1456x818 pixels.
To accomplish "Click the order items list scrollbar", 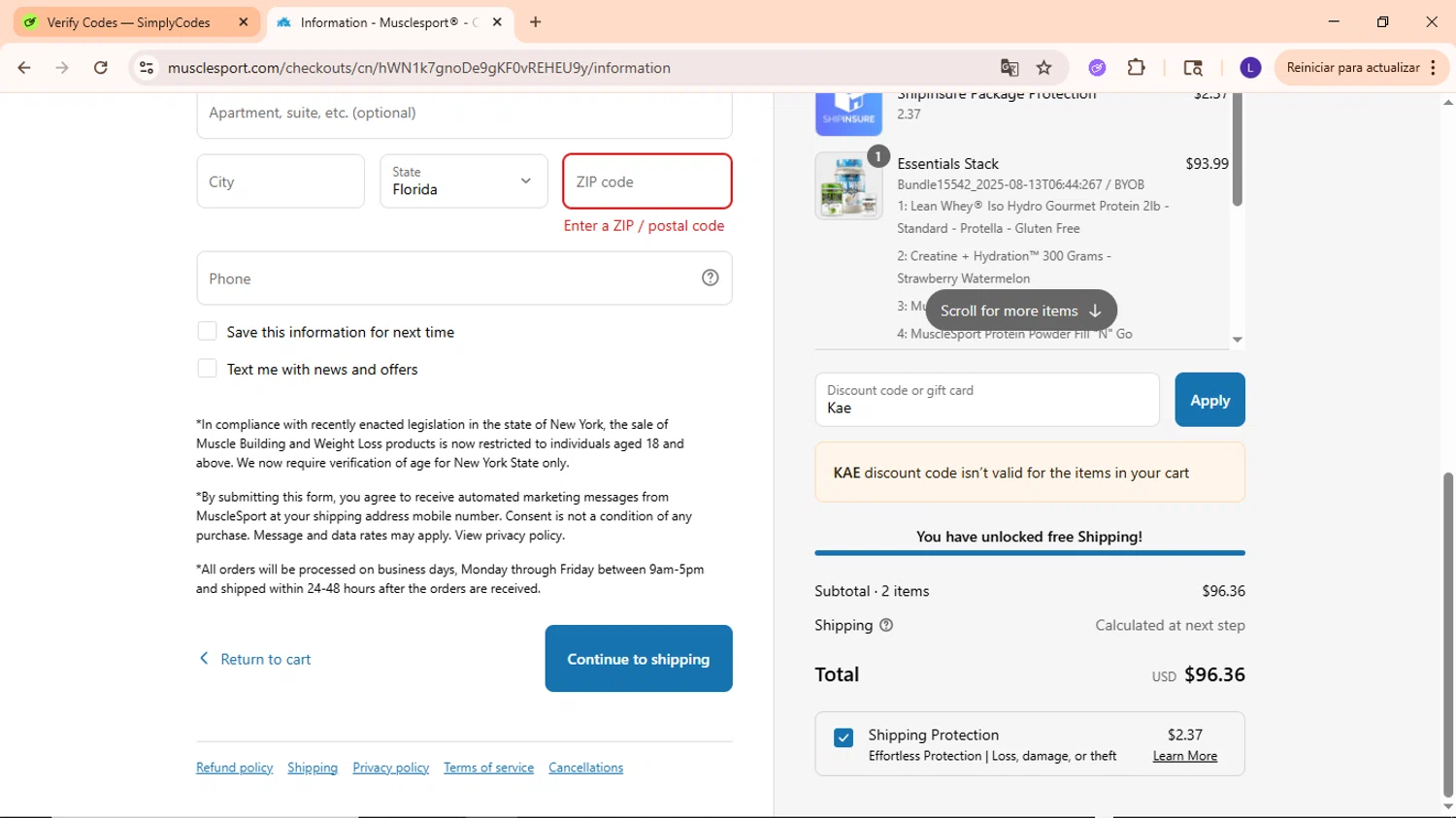I will click(1237, 150).
